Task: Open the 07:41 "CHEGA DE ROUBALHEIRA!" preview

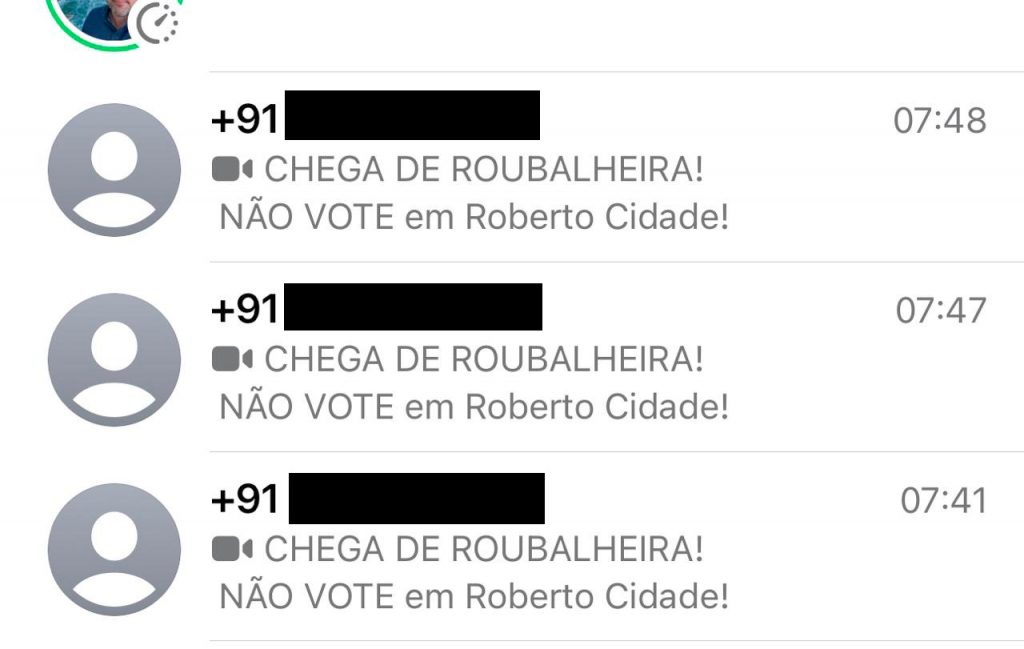Action: [483, 549]
